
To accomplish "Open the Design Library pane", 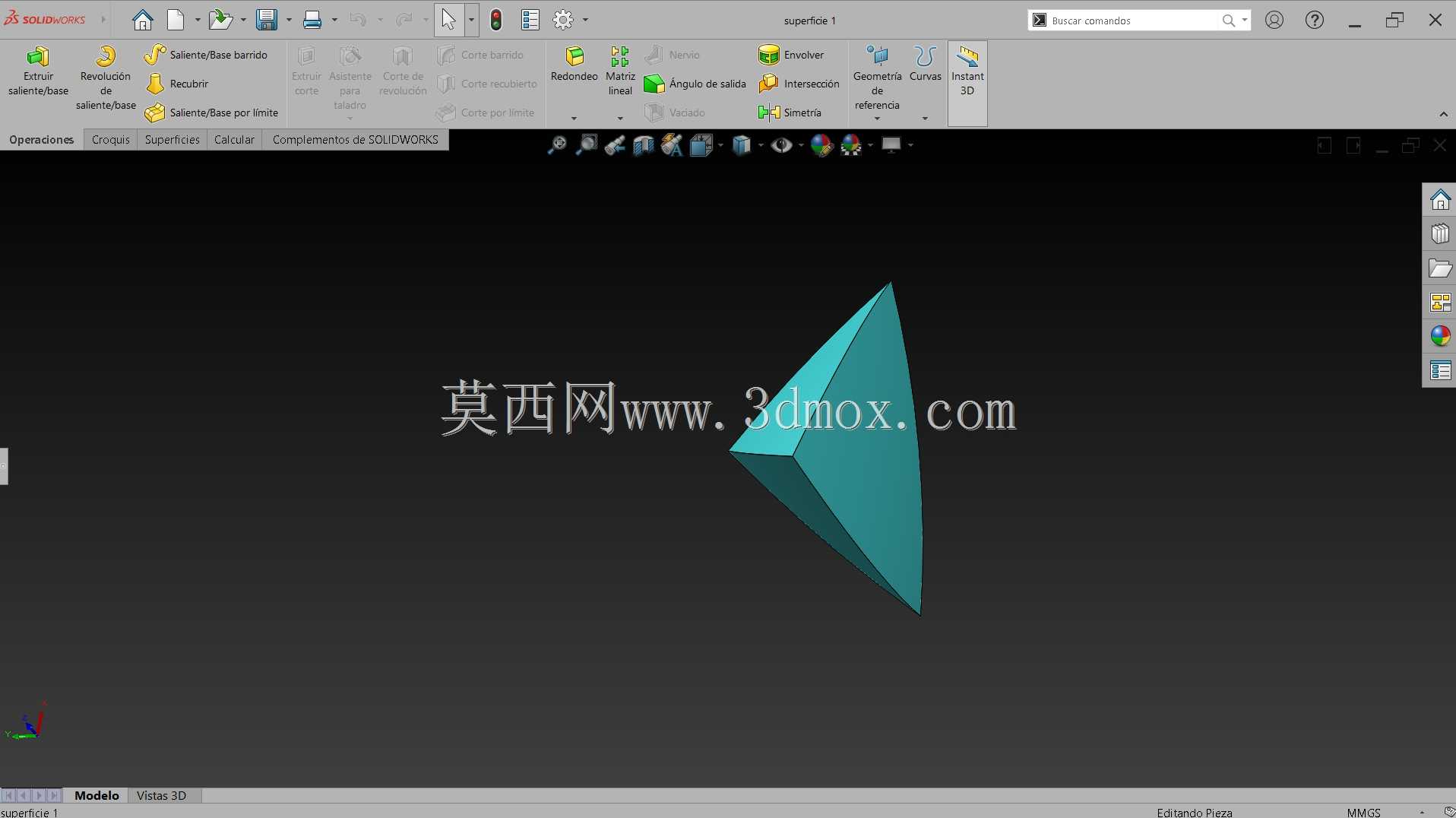I will click(1440, 233).
